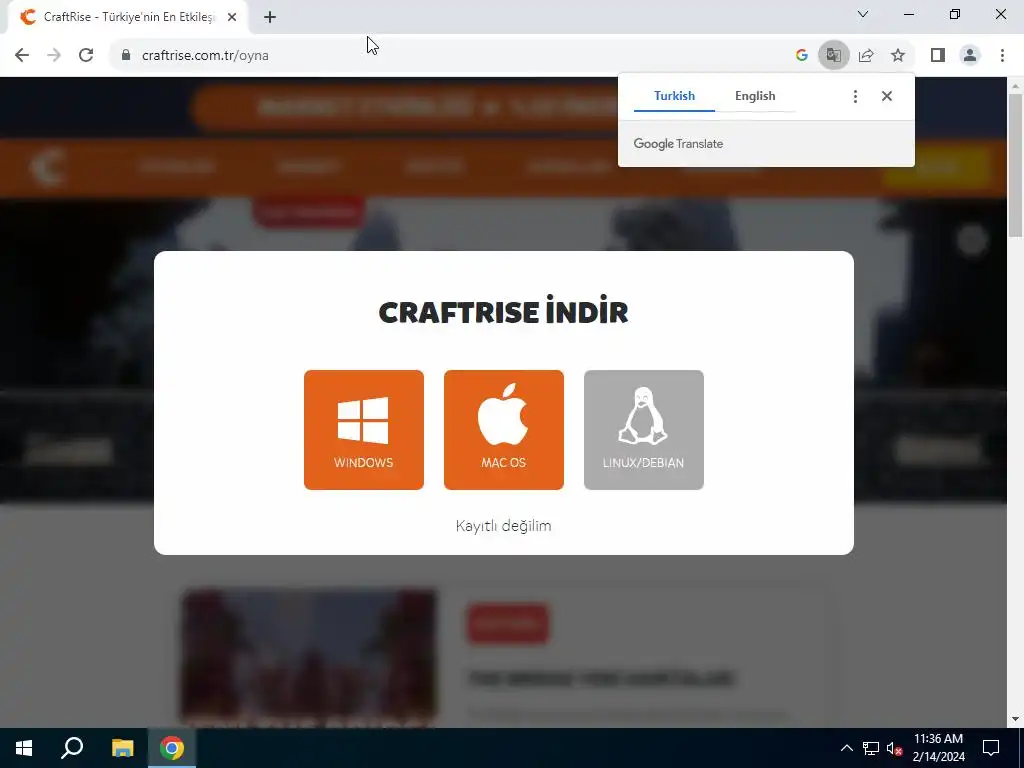Select the CraftRise browser tab
This screenshot has width=1024, height=768.
tap(128, 18)
